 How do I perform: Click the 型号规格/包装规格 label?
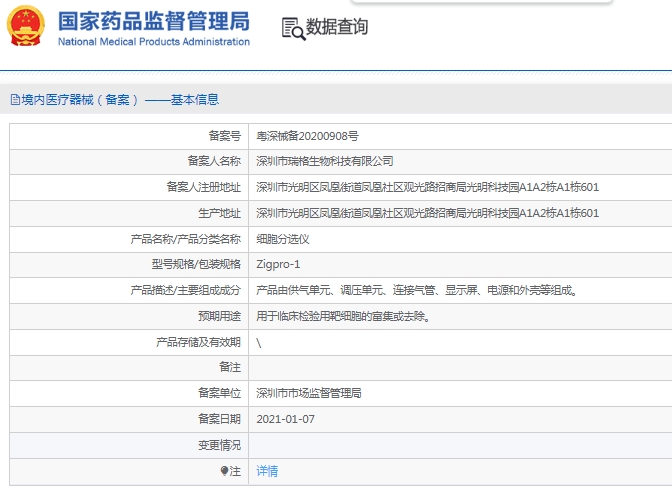196,264
